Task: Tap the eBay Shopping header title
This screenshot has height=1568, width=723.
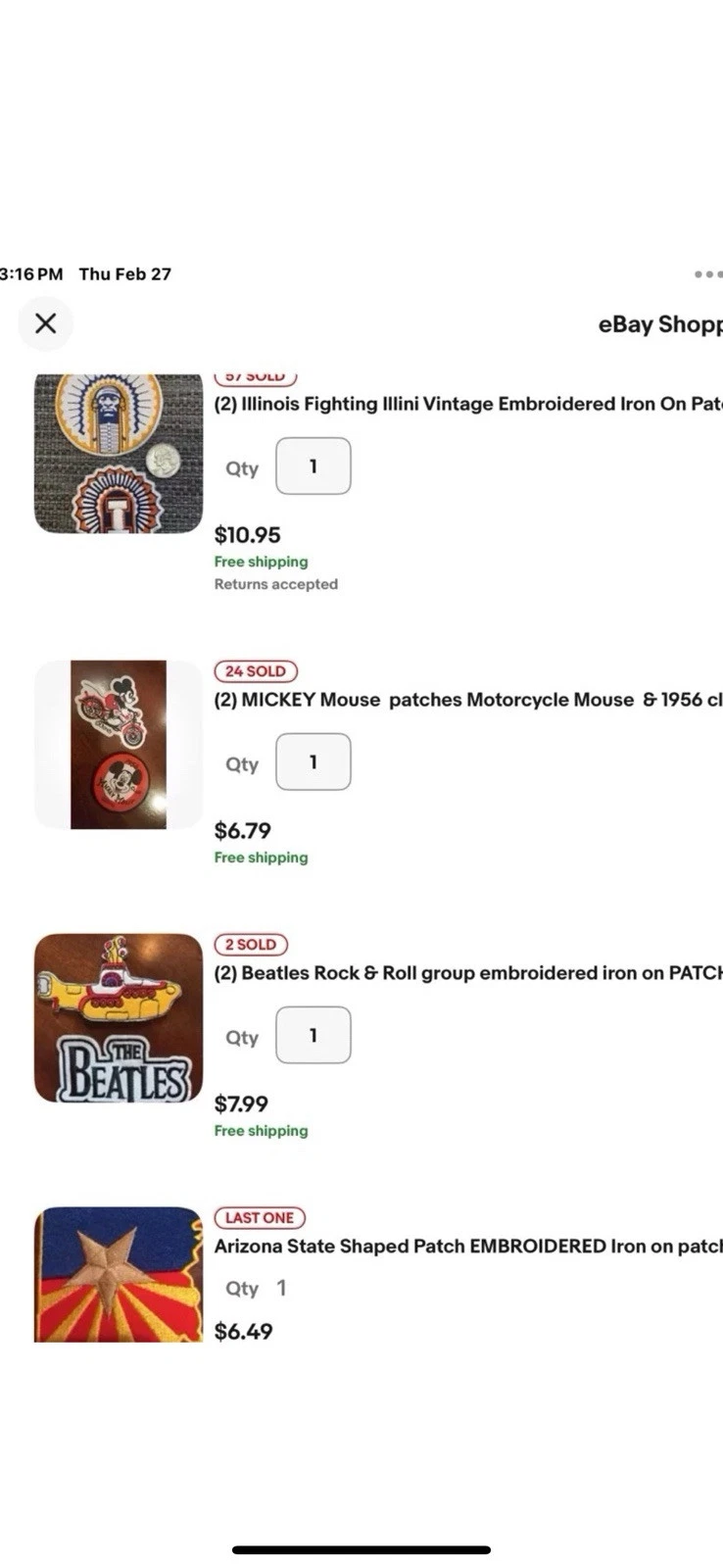Action: coord(660,324)
